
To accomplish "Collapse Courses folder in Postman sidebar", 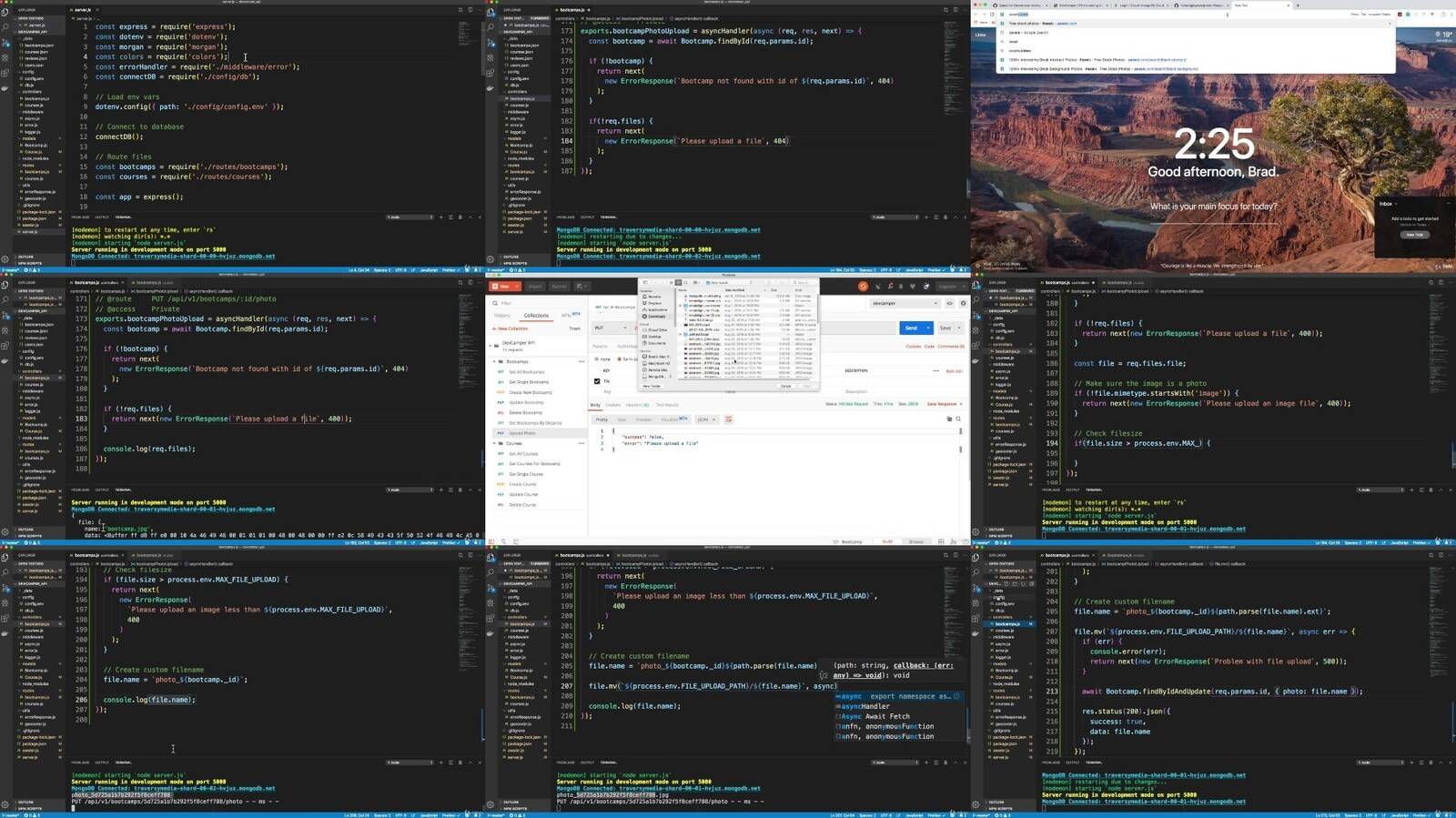I will click(494, 443).
